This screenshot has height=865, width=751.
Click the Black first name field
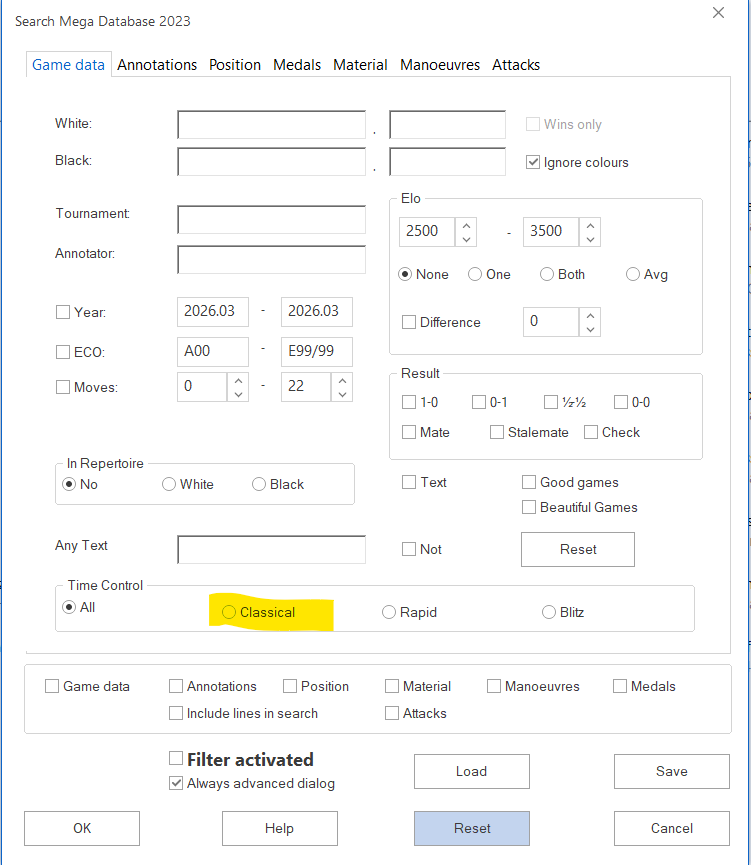pos(448,162)
